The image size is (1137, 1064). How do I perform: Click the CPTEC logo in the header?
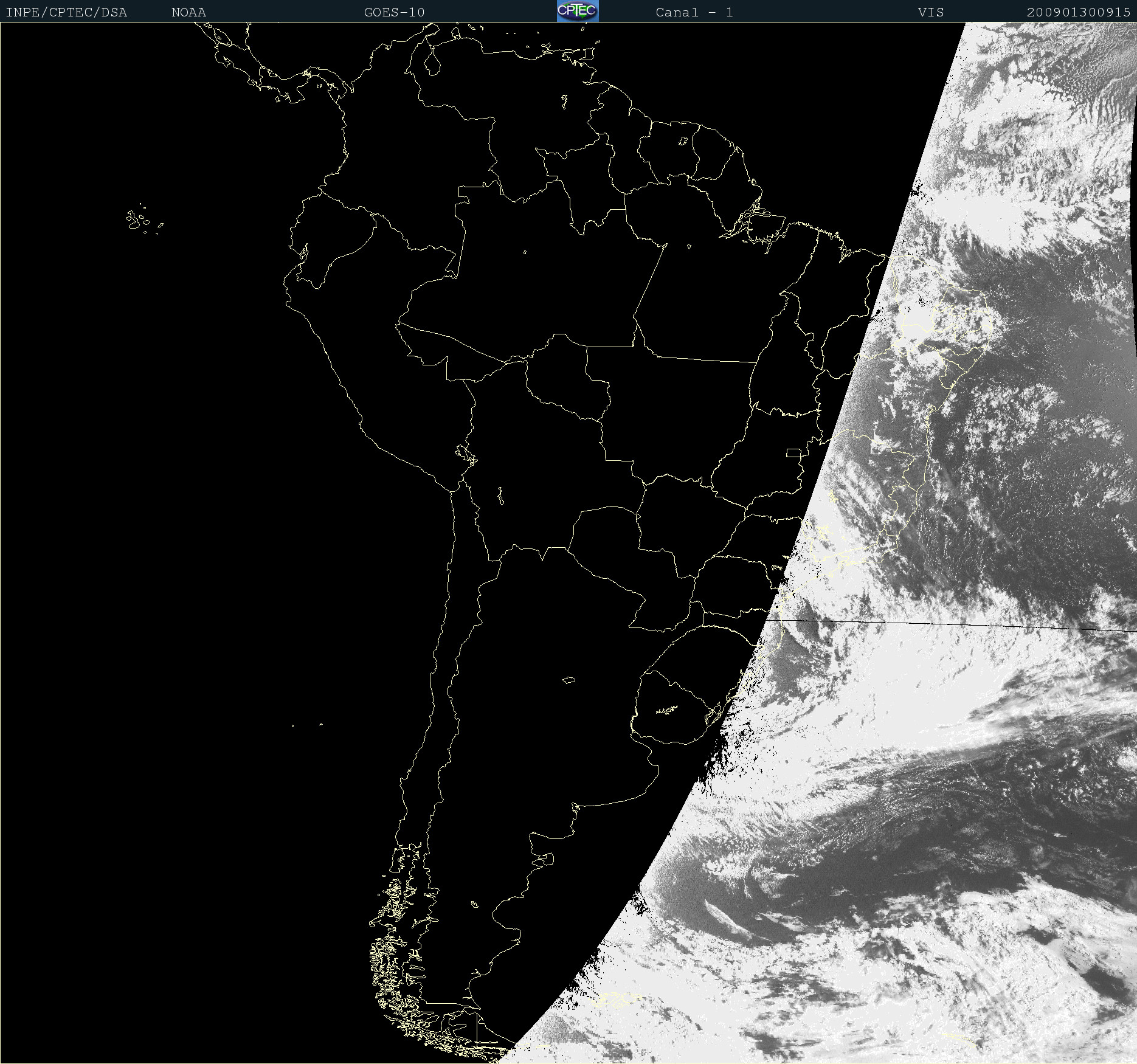[x=578, y=11]
